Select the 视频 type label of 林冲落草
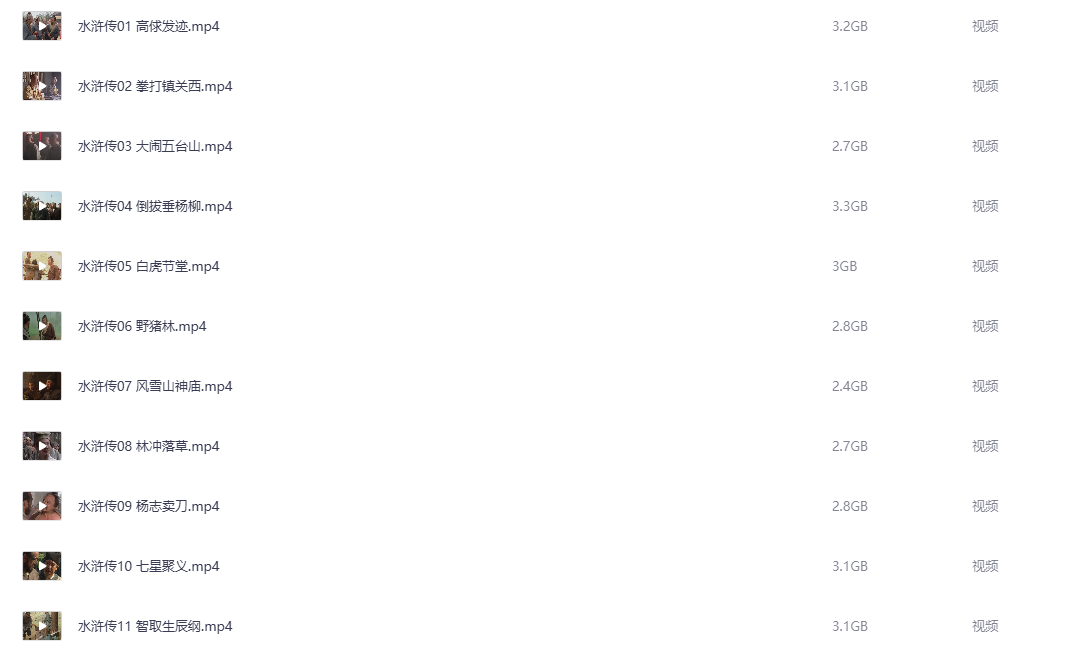 985,446
